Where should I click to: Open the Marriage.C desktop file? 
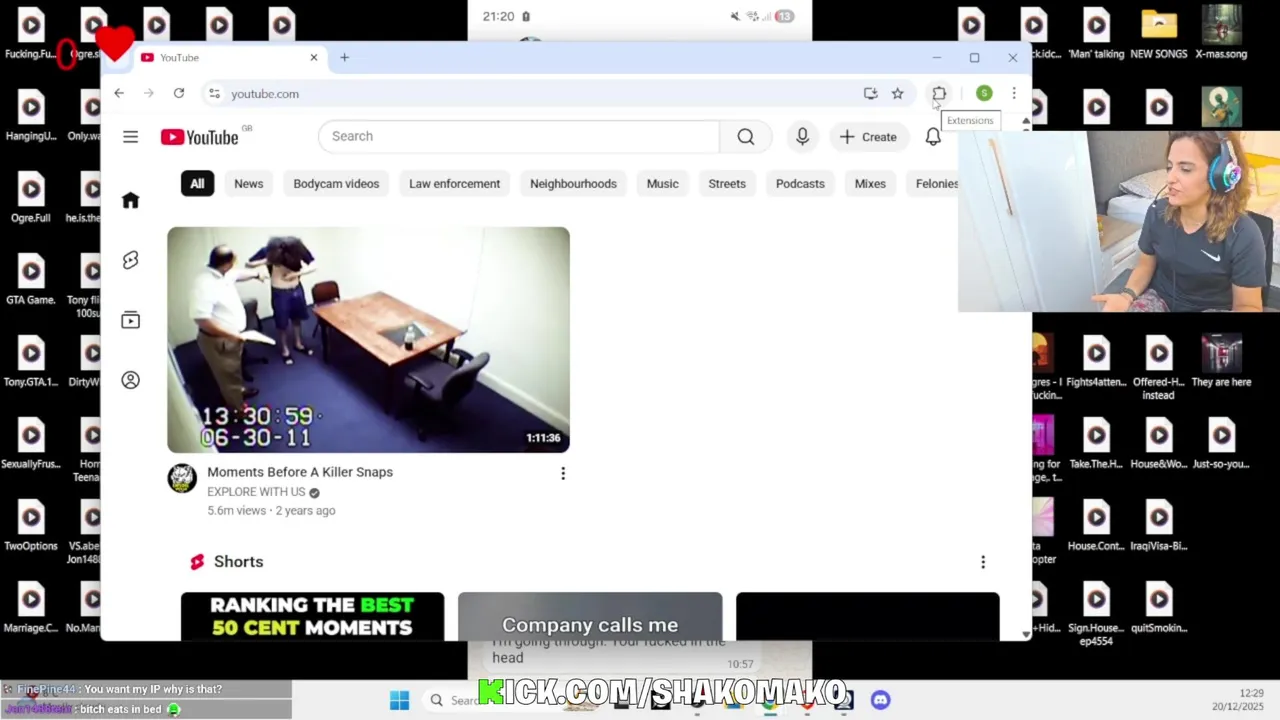tap(31, 608)
